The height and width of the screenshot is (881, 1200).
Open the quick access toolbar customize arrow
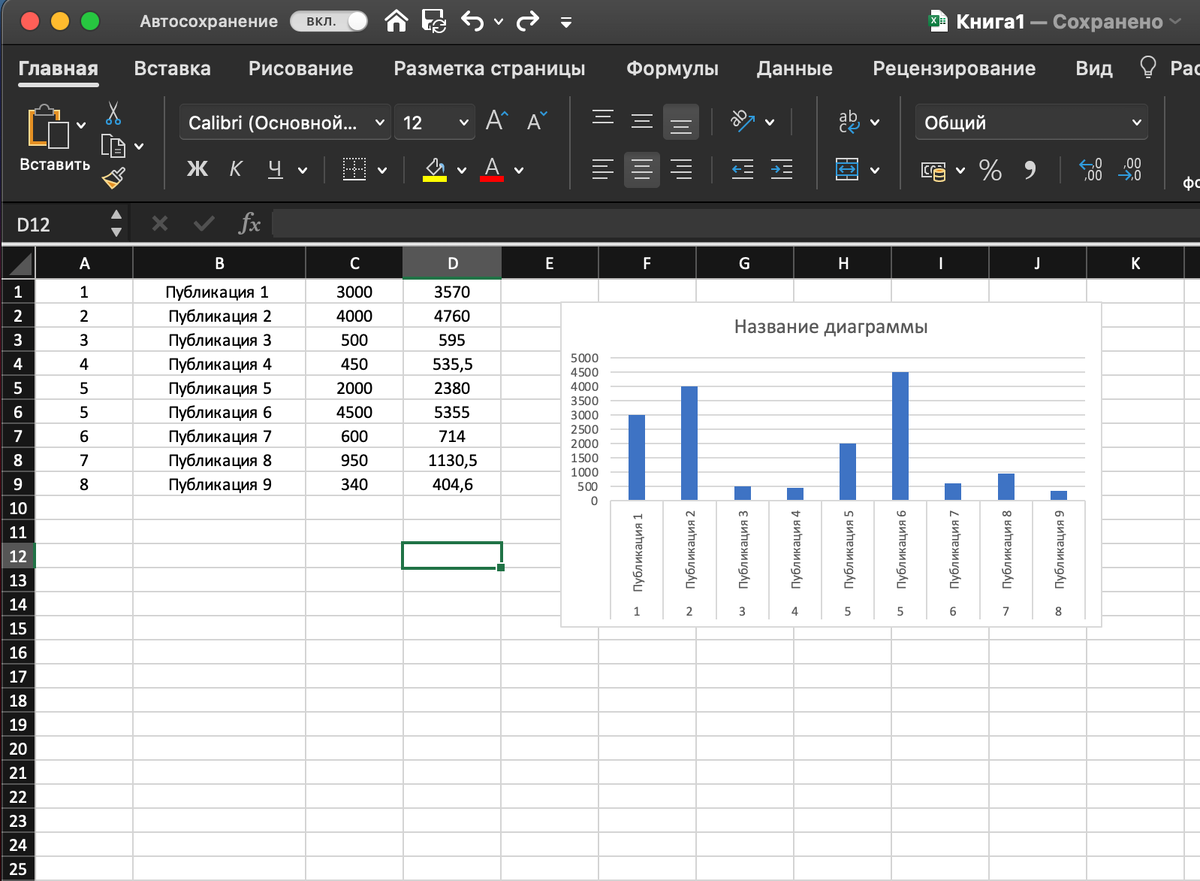(x=567, y=22)
